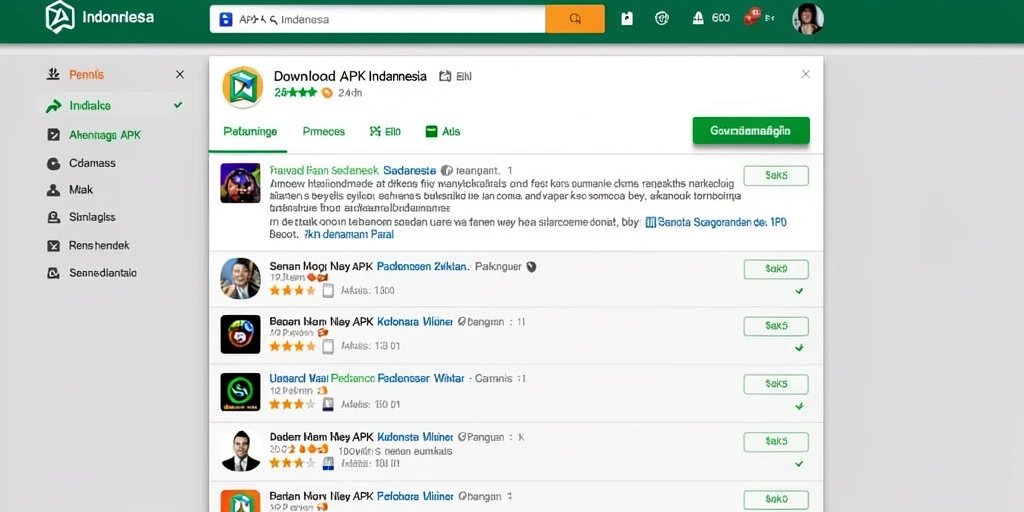Click Saks button for Senan Mogr Ney
1024x512 pixels.
(x=776, y=269)
